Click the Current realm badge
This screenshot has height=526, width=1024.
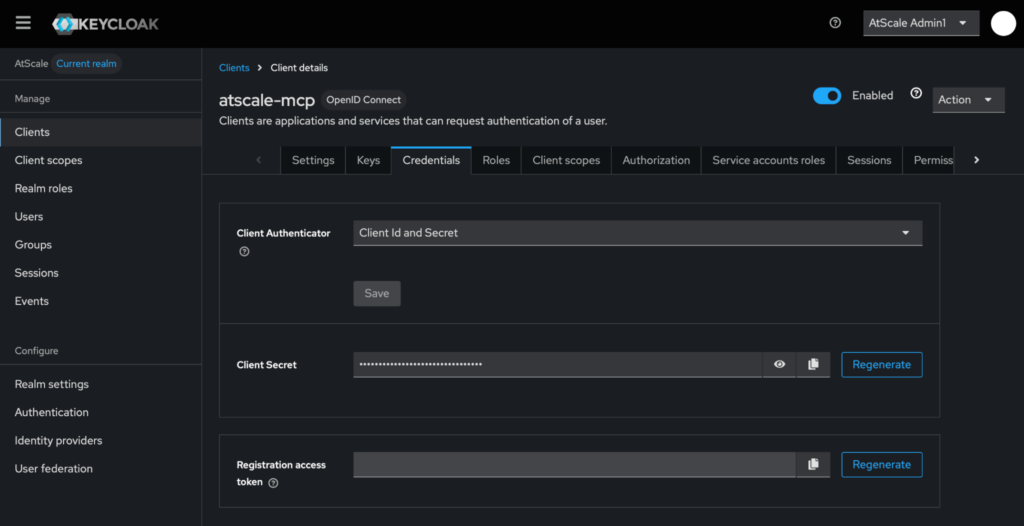coord(86,63)
